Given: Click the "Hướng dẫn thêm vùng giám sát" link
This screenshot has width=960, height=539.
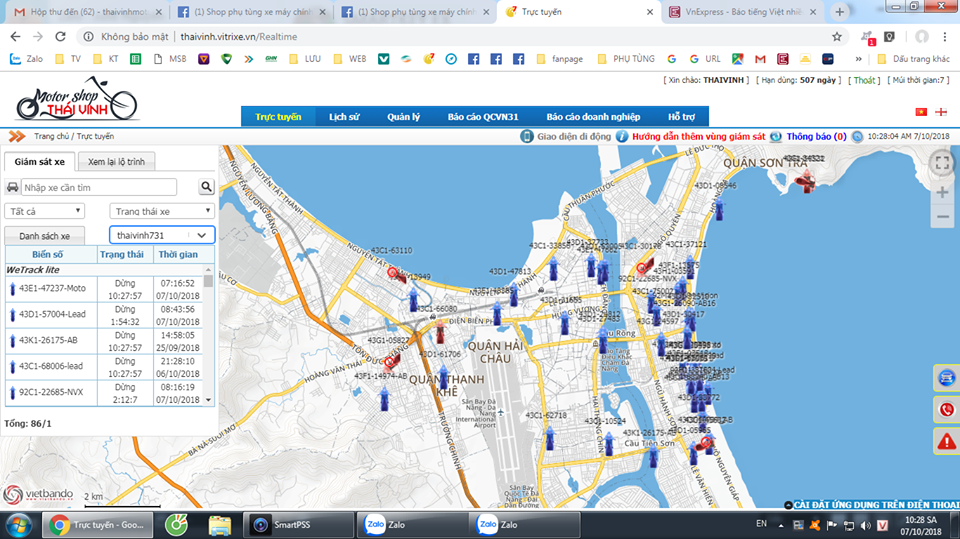Looking at the screenshot, I should [x=698, y=136].
